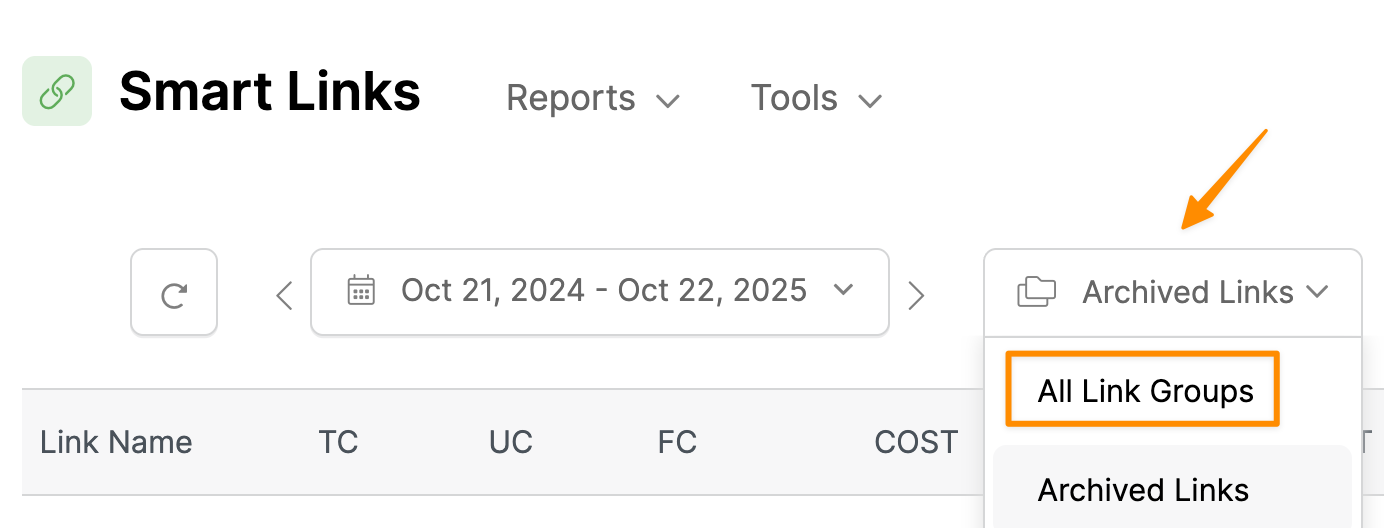Sort by the COST column header
Viewport: 1384px width, 528px height.
click(x=916, y=442)
